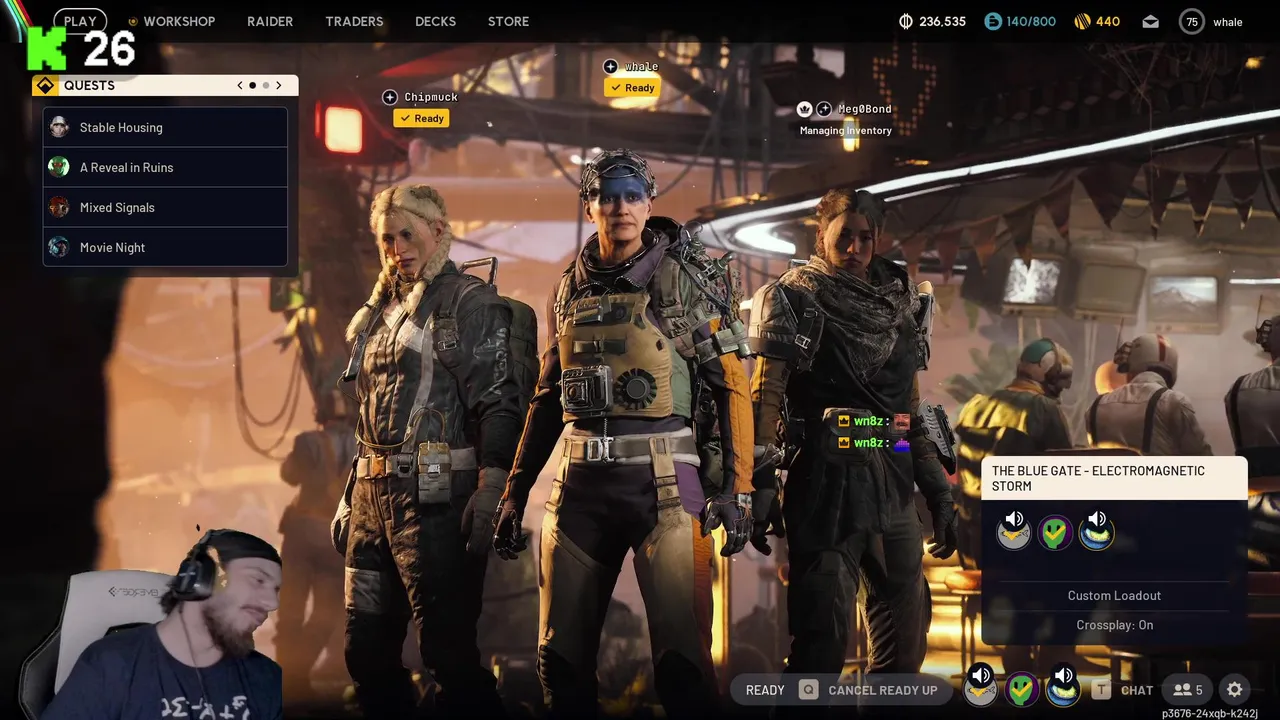Click the Custom Loadout option

point(1114,595)
